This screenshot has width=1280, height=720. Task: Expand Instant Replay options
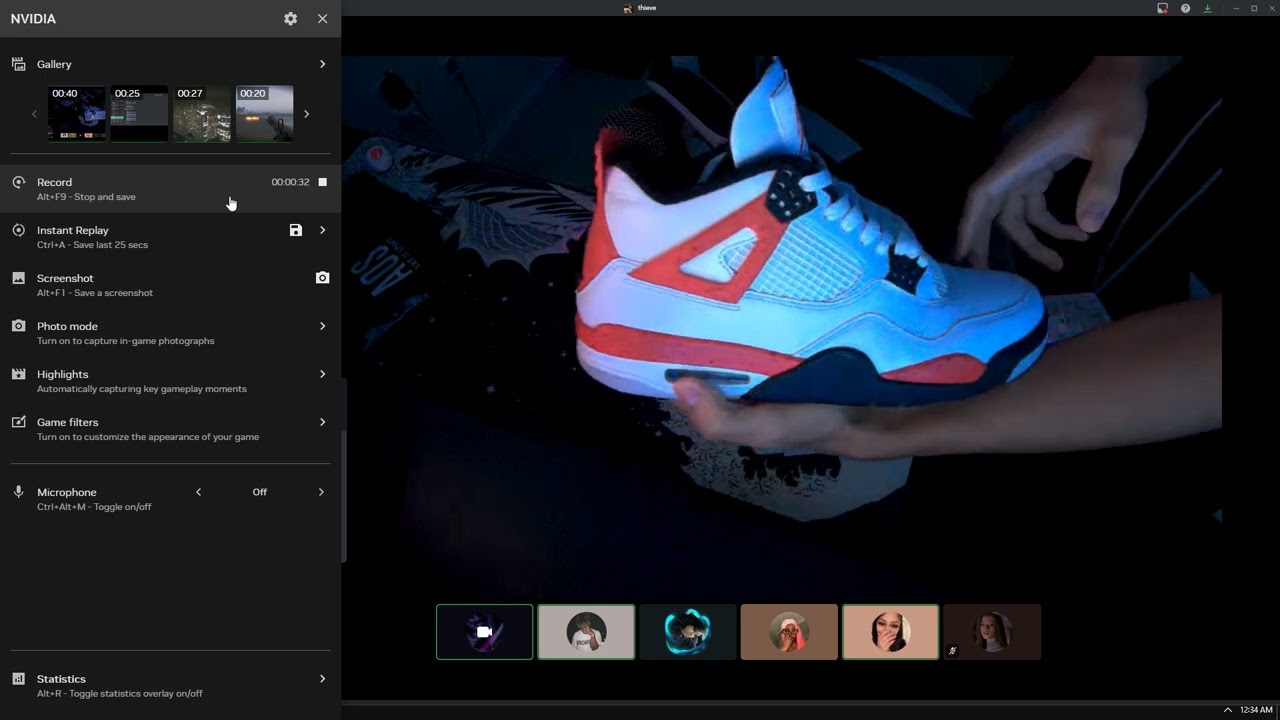tap(322, 230)
